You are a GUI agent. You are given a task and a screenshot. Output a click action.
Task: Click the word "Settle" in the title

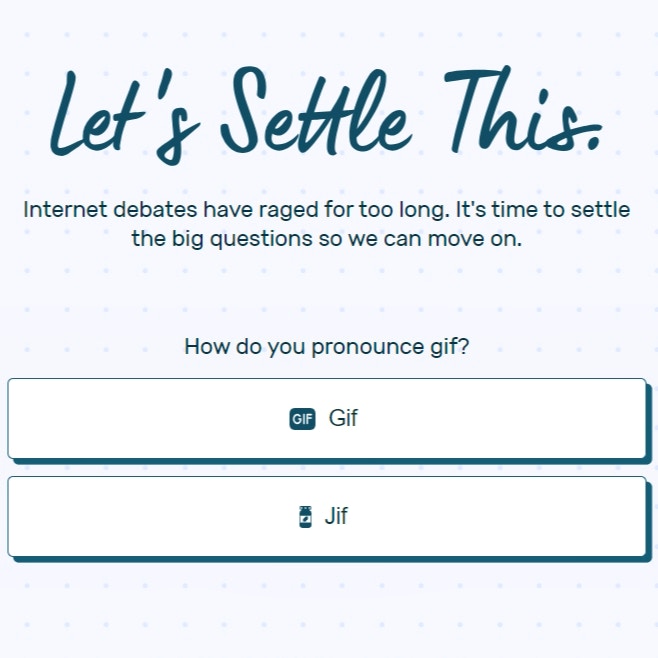click(316, 111)
